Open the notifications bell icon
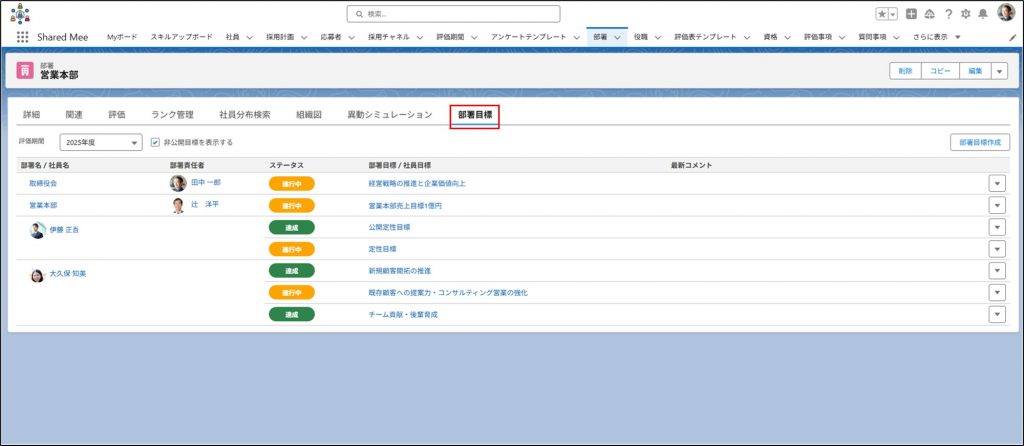 coord(982,14)
